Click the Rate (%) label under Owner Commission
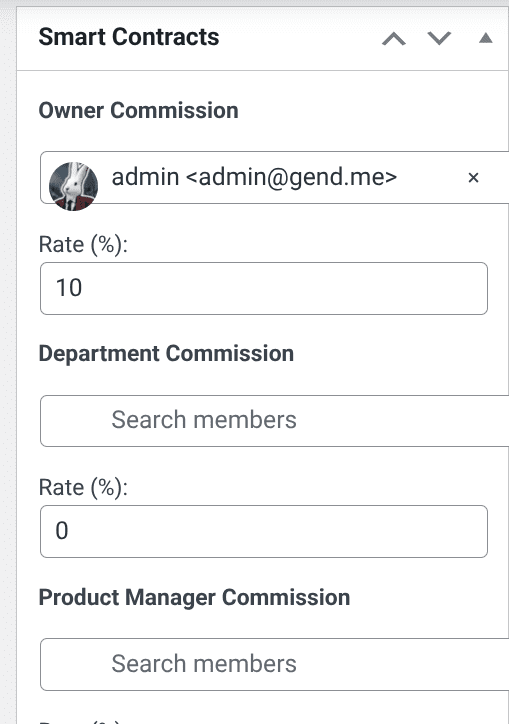This screenshot has height=724, width=509. tap(83, 244)
